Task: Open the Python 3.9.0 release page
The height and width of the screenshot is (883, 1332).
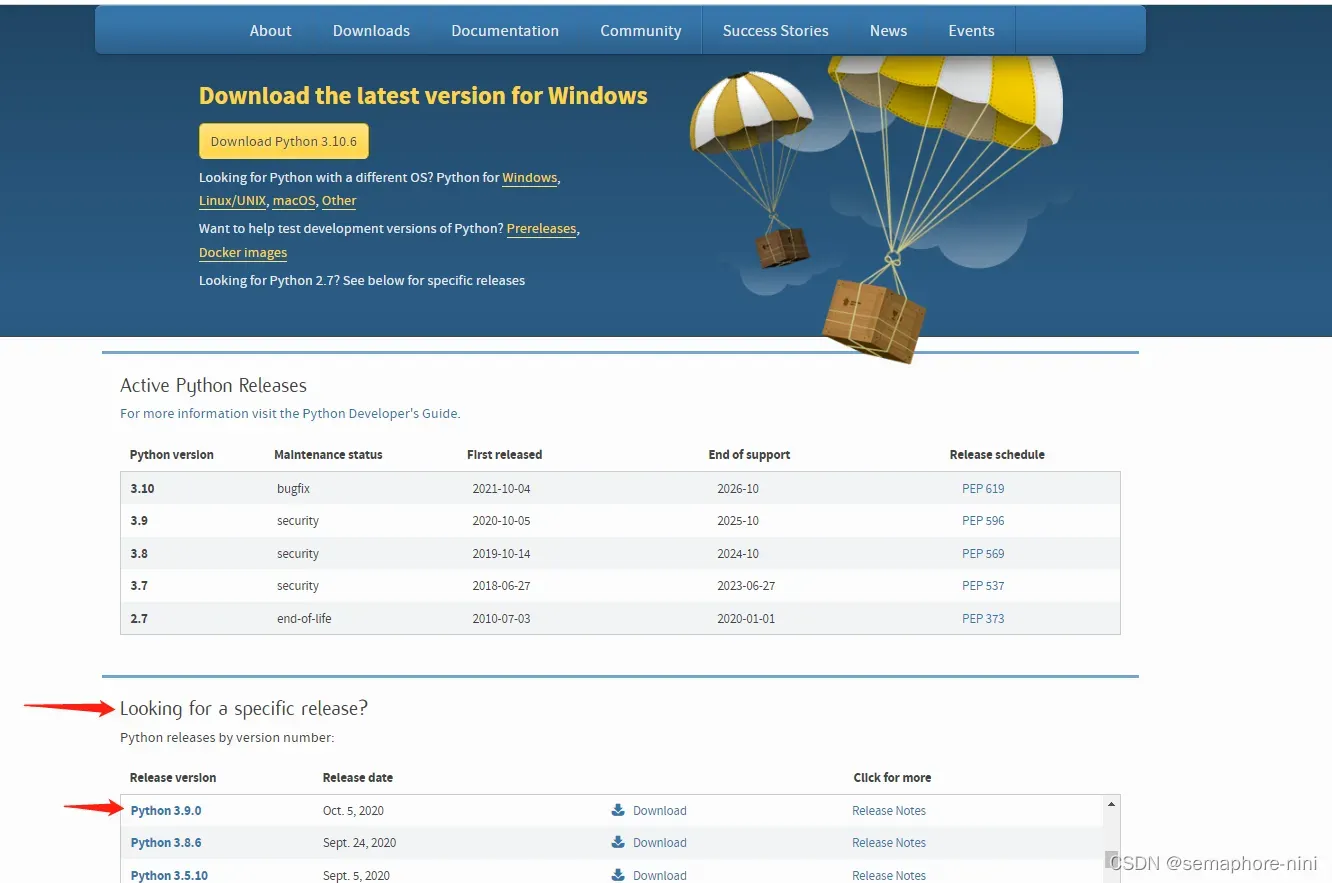Action: point(166,811)
